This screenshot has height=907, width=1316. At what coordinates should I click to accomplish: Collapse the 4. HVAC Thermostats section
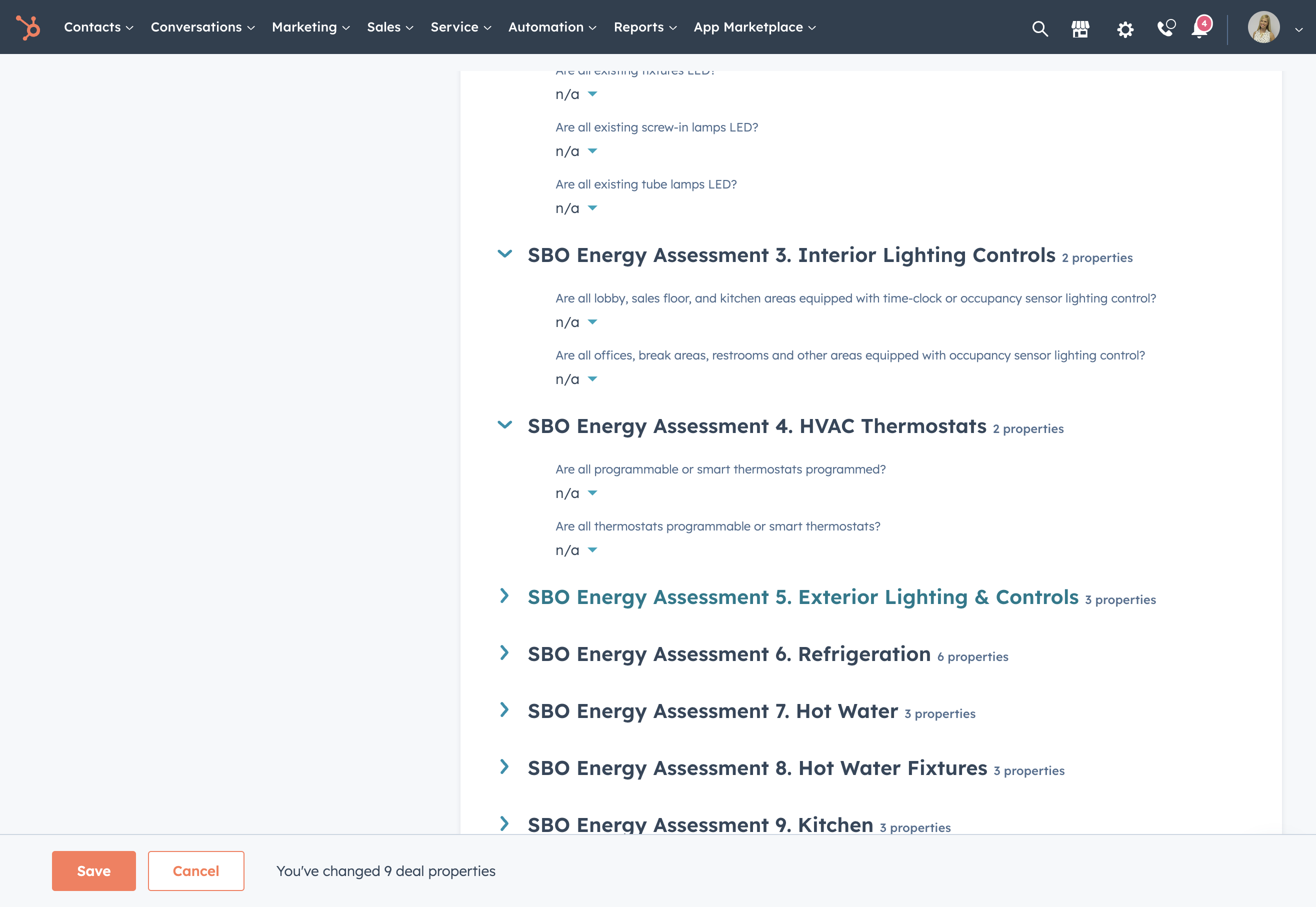point(504,425)
